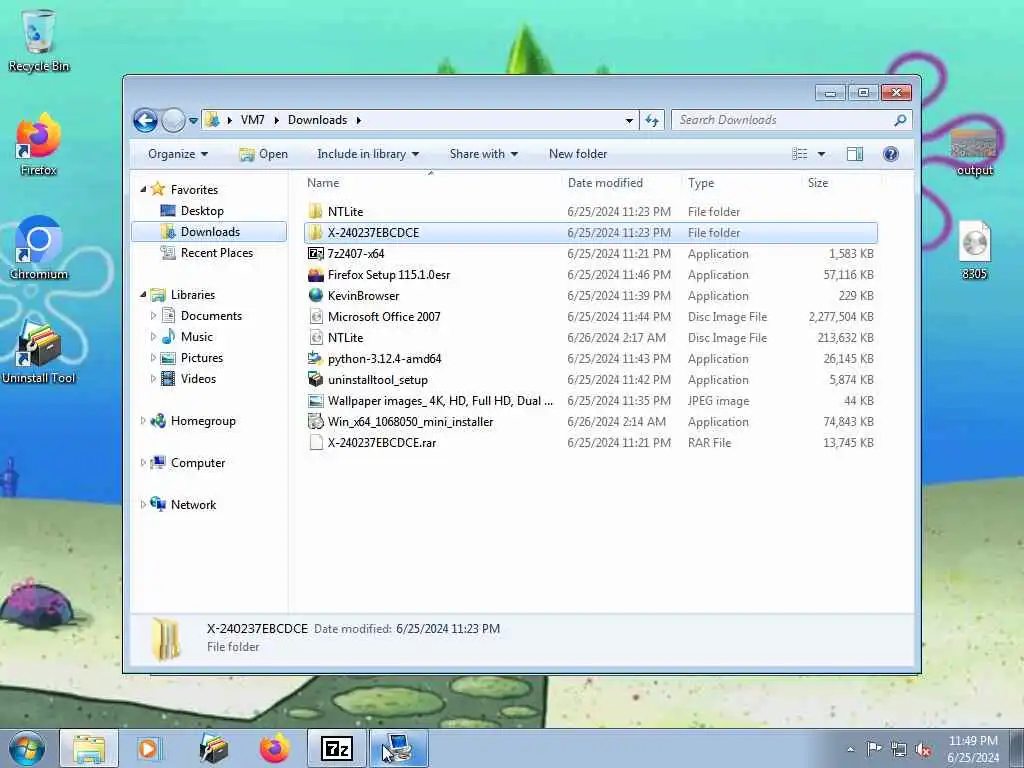
Task: Open 7-Zip from the taskbar
Action: (x=337, y=748)
